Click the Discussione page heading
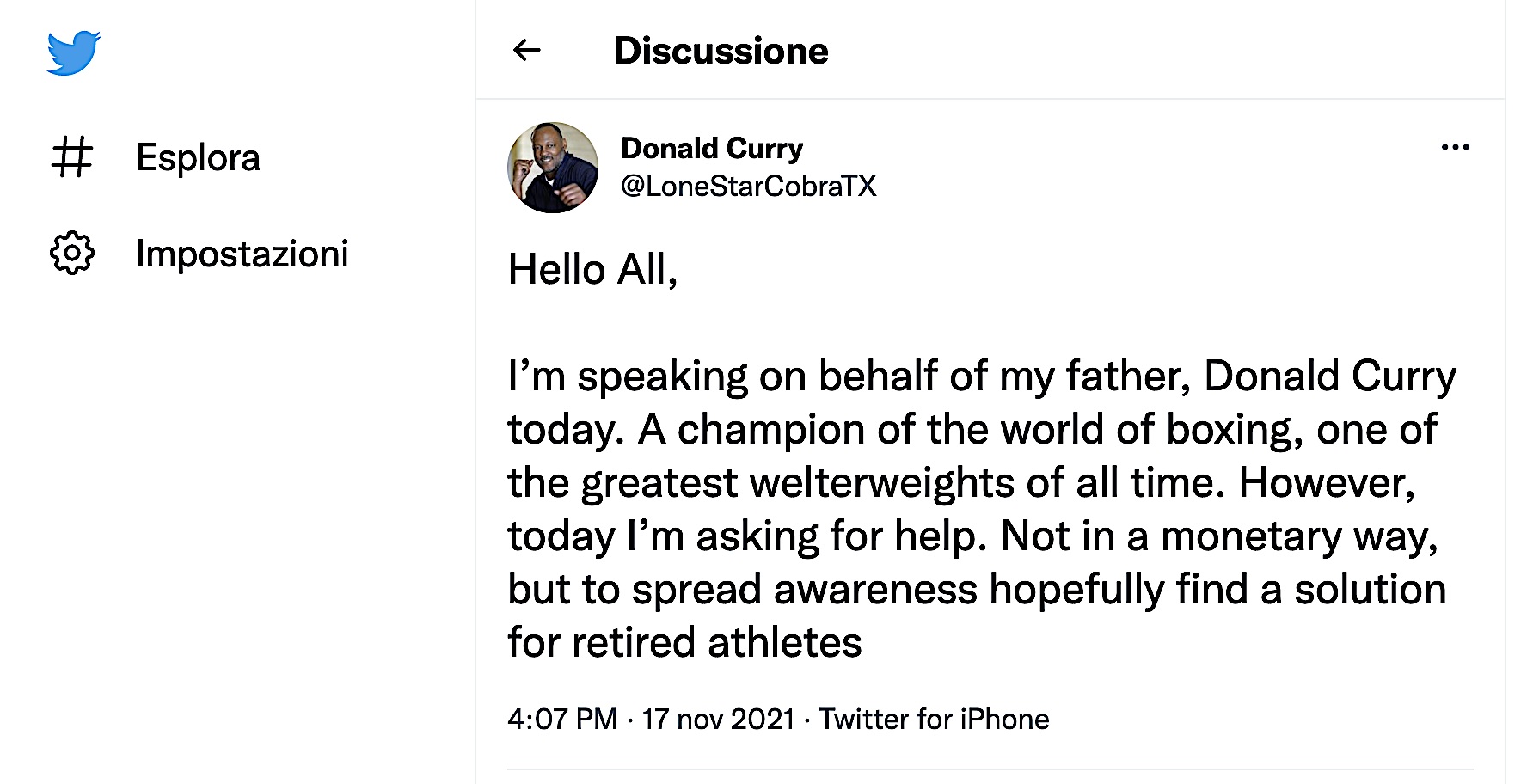Screen dimensions: 1527x784 click(721, 51)
